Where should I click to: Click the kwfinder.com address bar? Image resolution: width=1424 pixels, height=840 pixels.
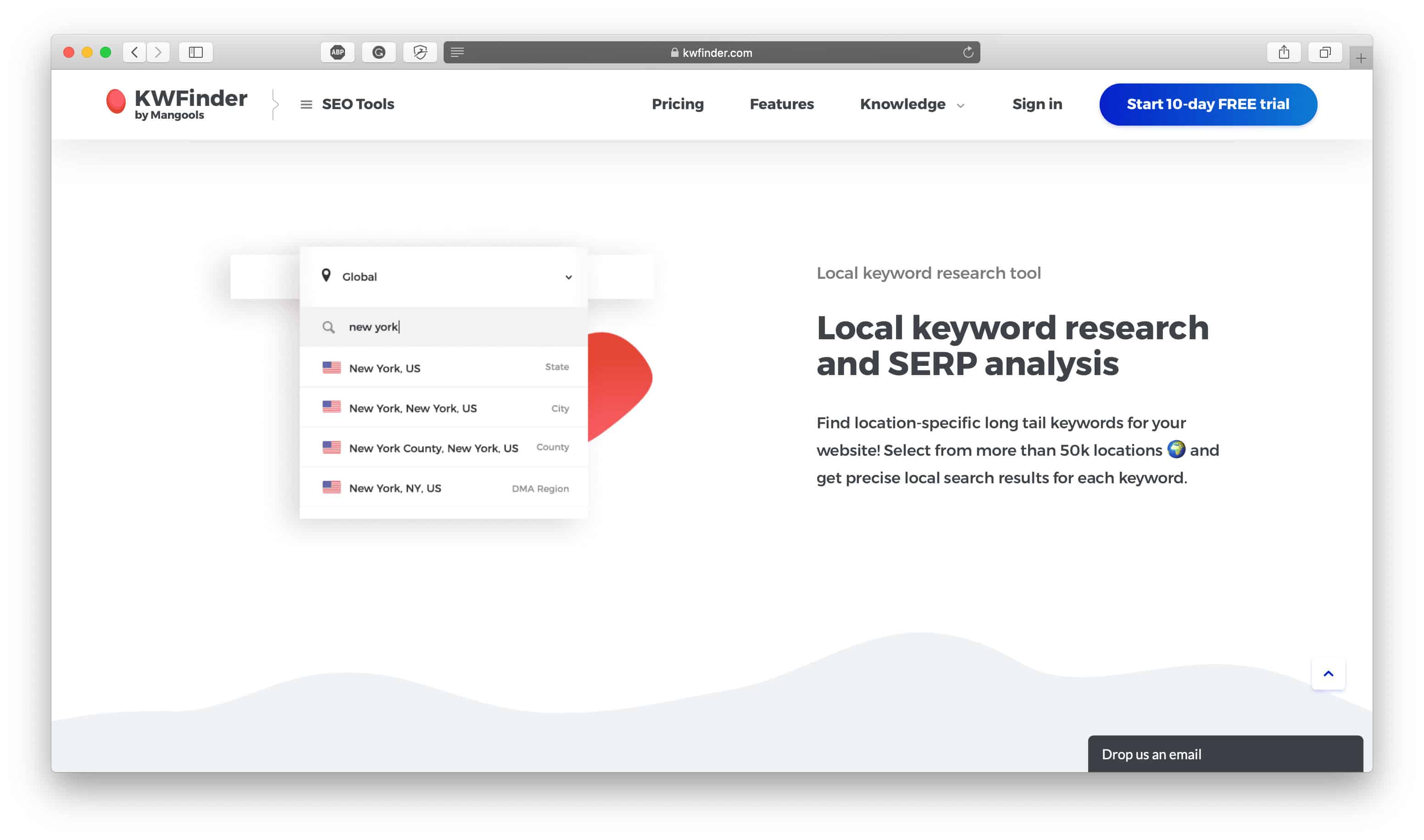coord(712,52)
